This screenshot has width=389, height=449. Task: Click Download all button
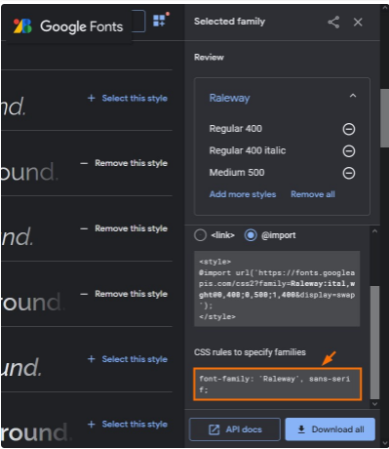click(330, 429)
